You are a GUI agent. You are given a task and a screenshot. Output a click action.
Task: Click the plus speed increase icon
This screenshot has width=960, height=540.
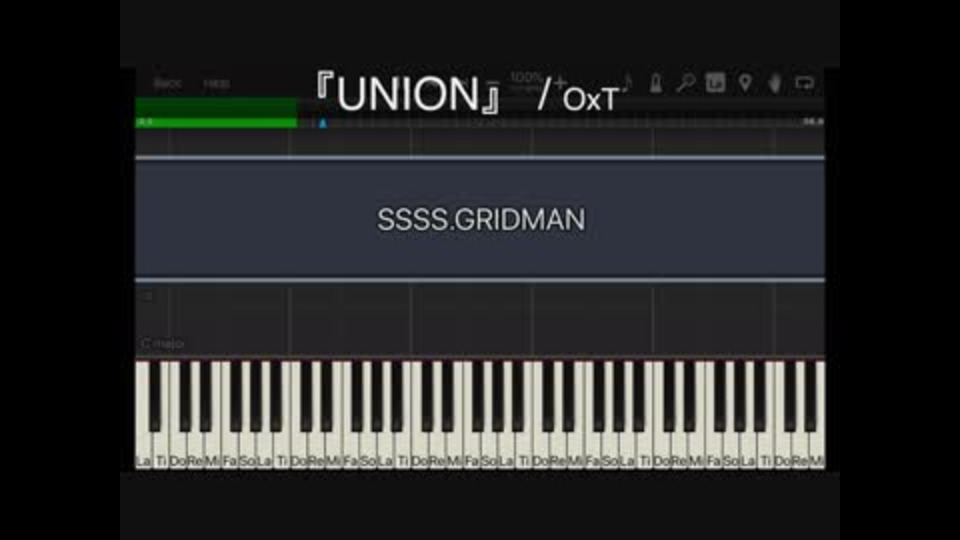coord(559,82)
